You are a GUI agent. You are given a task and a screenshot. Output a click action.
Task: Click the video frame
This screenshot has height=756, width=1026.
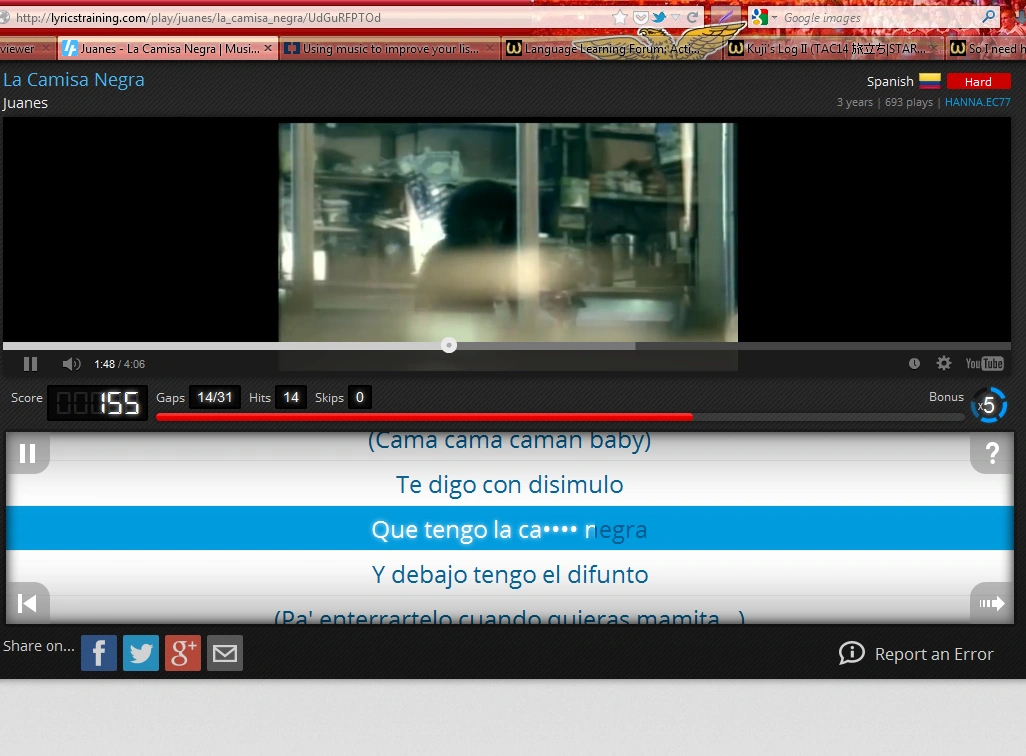point(508,232)
